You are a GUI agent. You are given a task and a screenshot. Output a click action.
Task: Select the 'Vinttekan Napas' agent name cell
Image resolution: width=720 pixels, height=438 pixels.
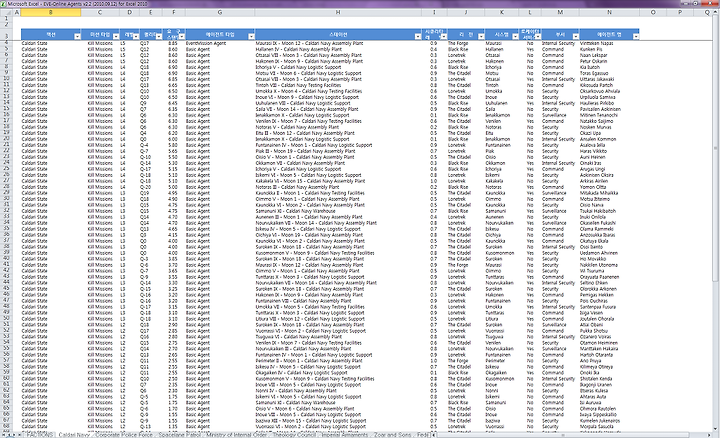click(609, 43)
